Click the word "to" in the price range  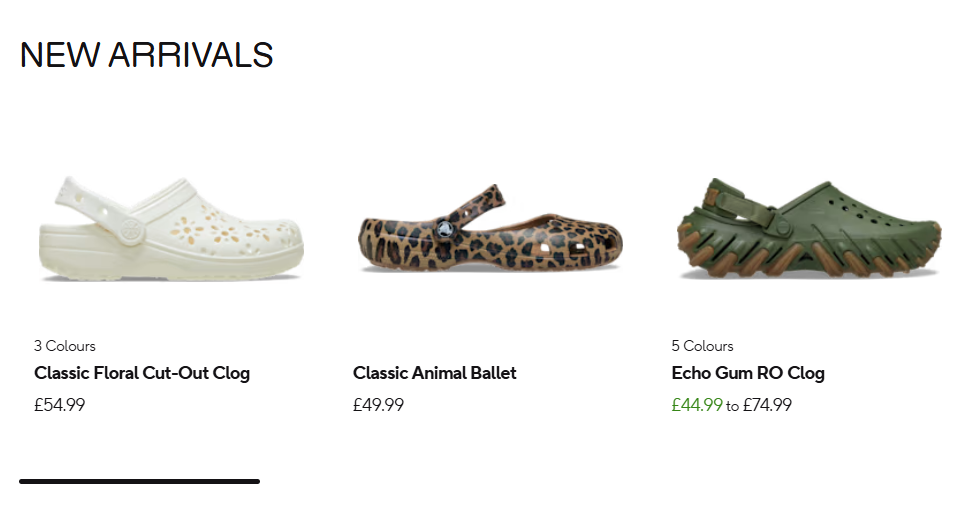pos(733,406)
